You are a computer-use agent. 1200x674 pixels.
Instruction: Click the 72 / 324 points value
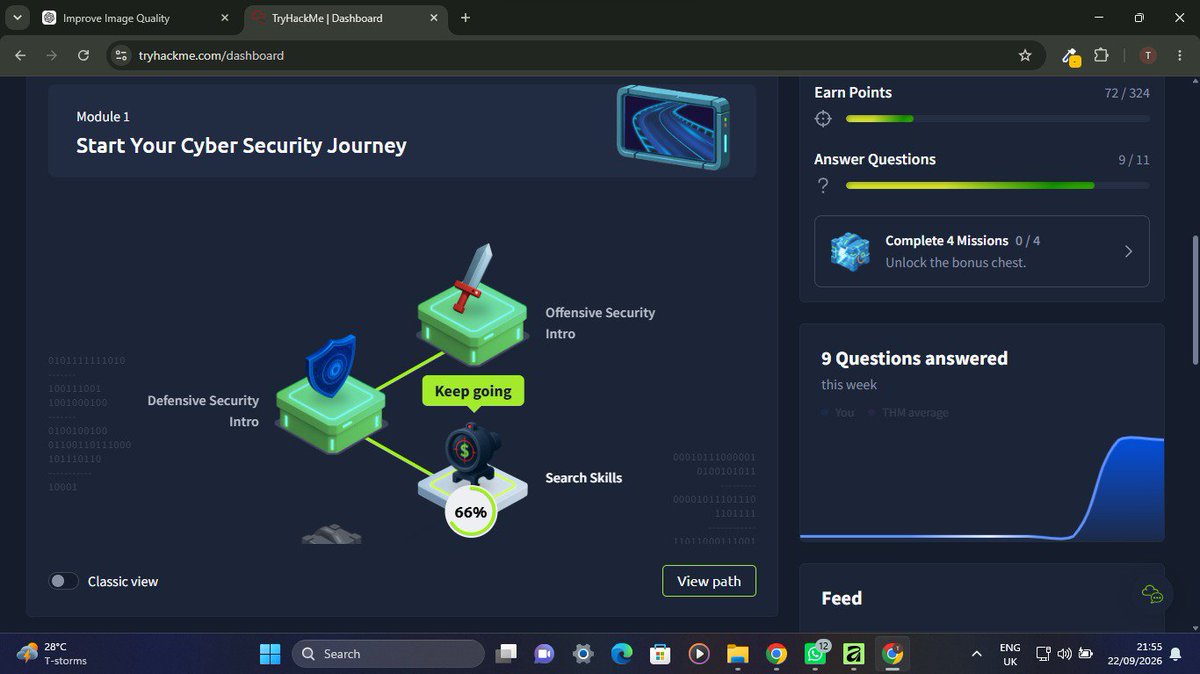tap(1127, 93)
